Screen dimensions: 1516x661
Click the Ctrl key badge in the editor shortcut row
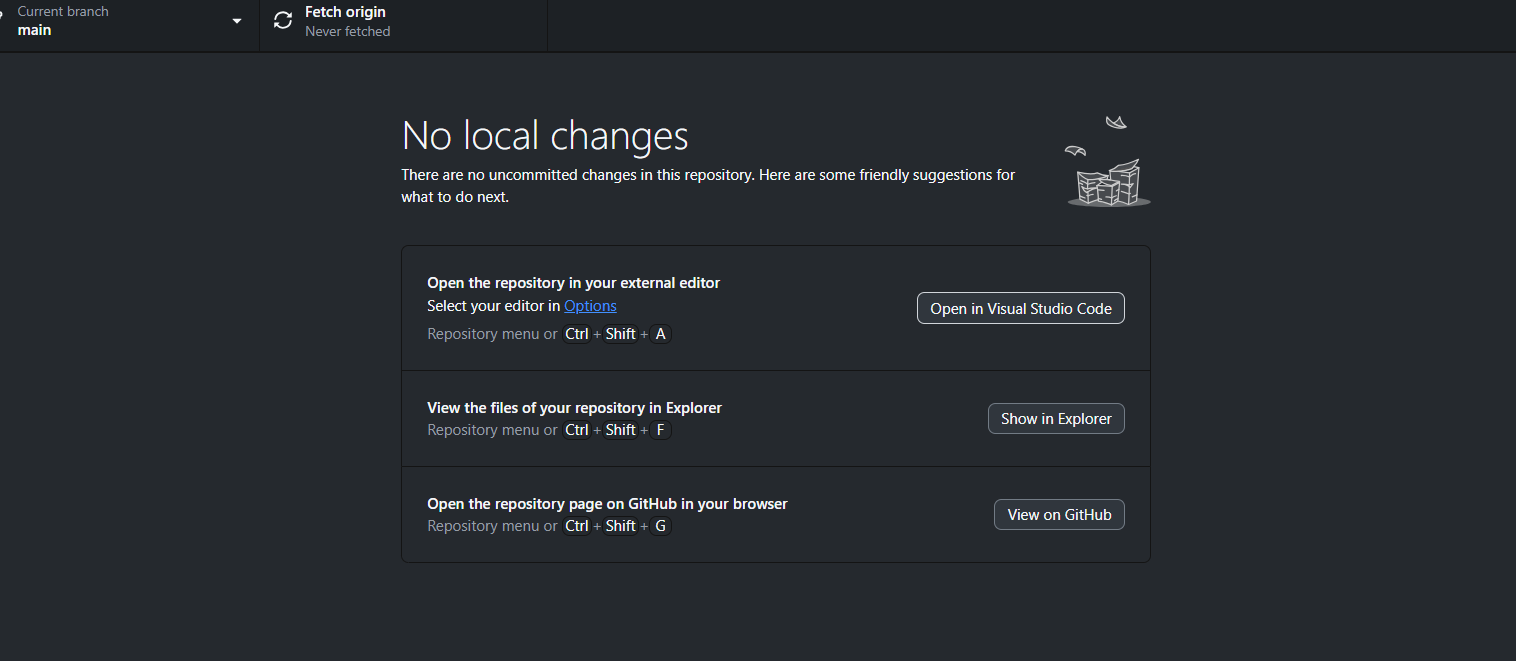pyautogui.click(x=577, y=334)
